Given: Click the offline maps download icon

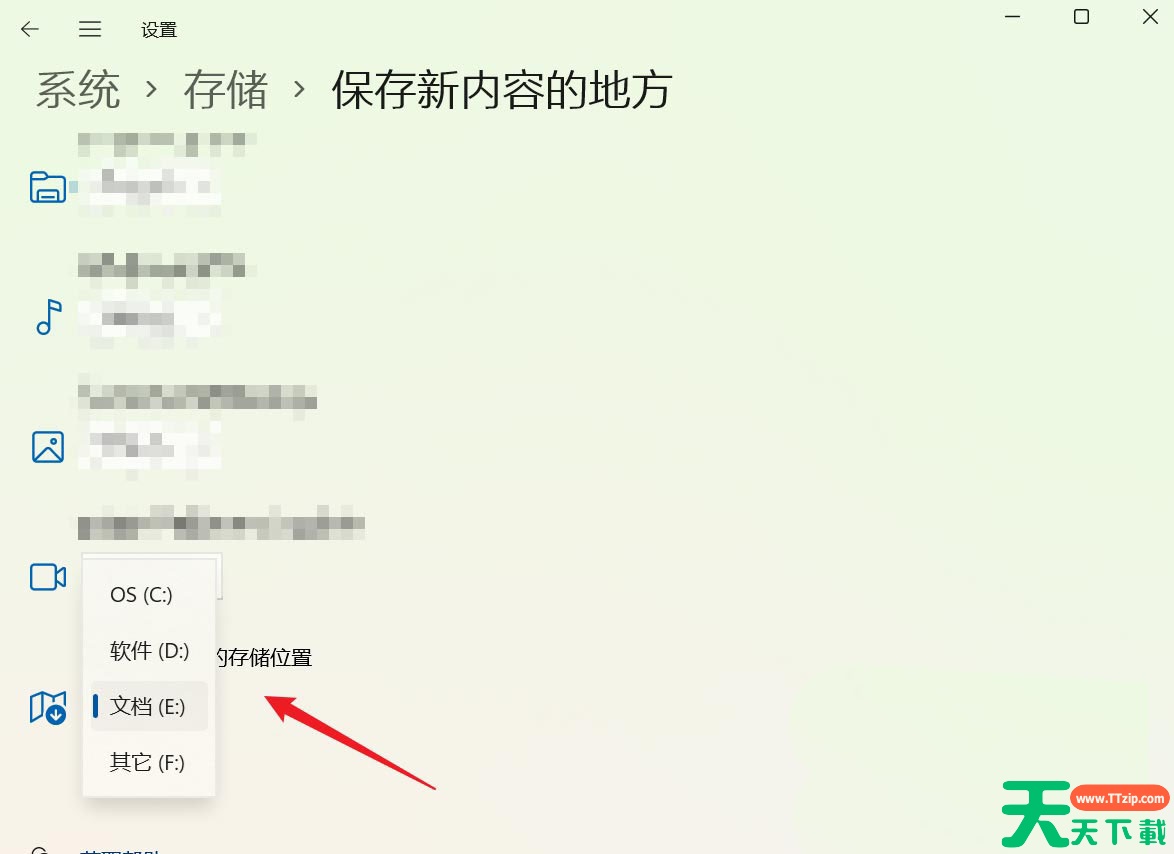Looking at the screenshot, I should (48, 707).
